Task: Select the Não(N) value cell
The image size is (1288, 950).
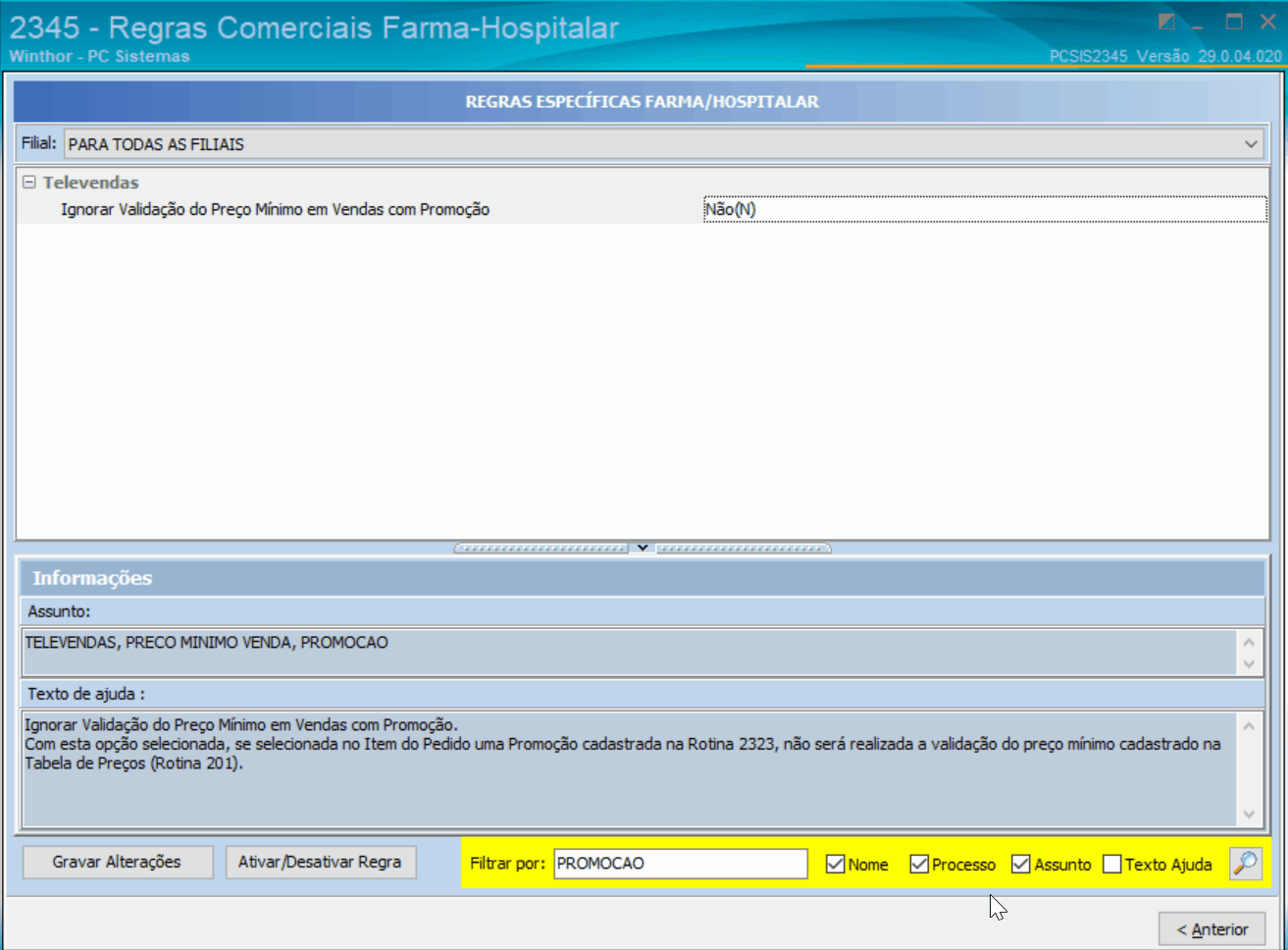Action: click(x=985, y=209)
